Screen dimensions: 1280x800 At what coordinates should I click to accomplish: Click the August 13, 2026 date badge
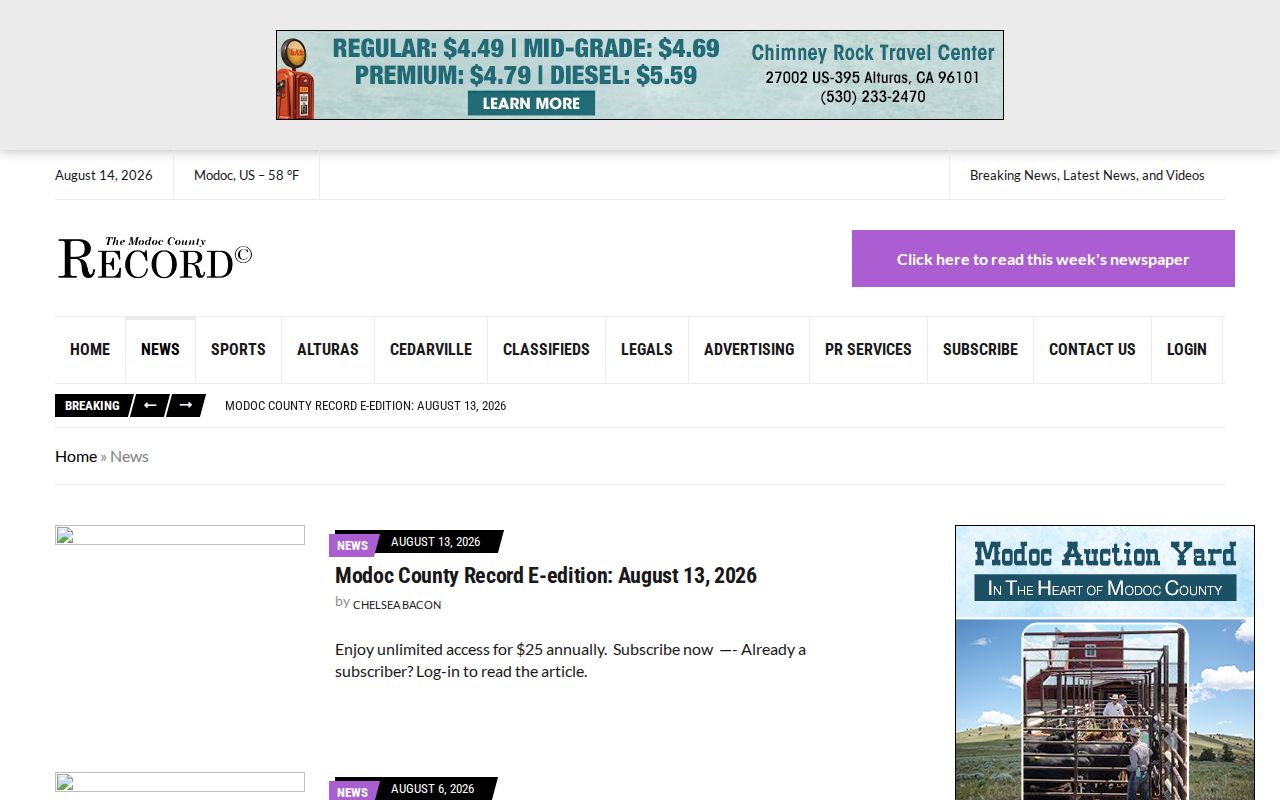coord(436,541)
